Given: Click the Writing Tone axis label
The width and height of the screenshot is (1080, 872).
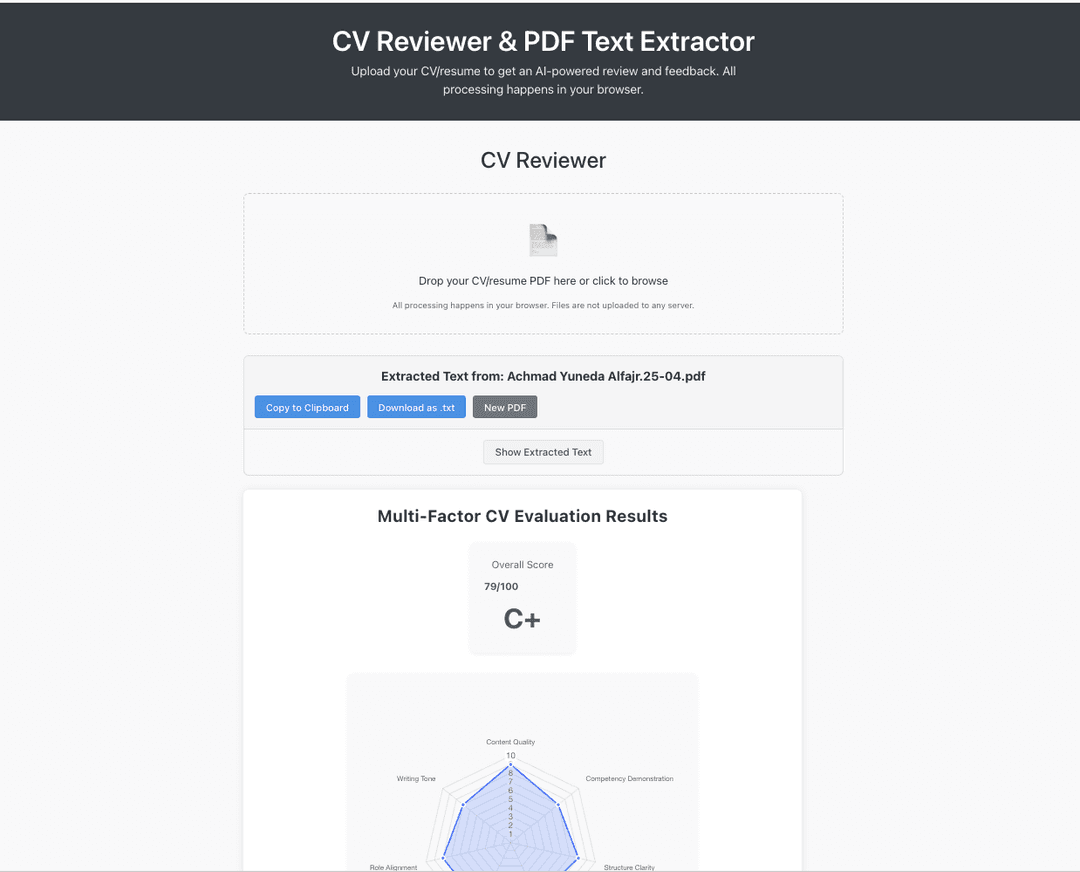Looking at the screenshot, I should click(416, 778).
